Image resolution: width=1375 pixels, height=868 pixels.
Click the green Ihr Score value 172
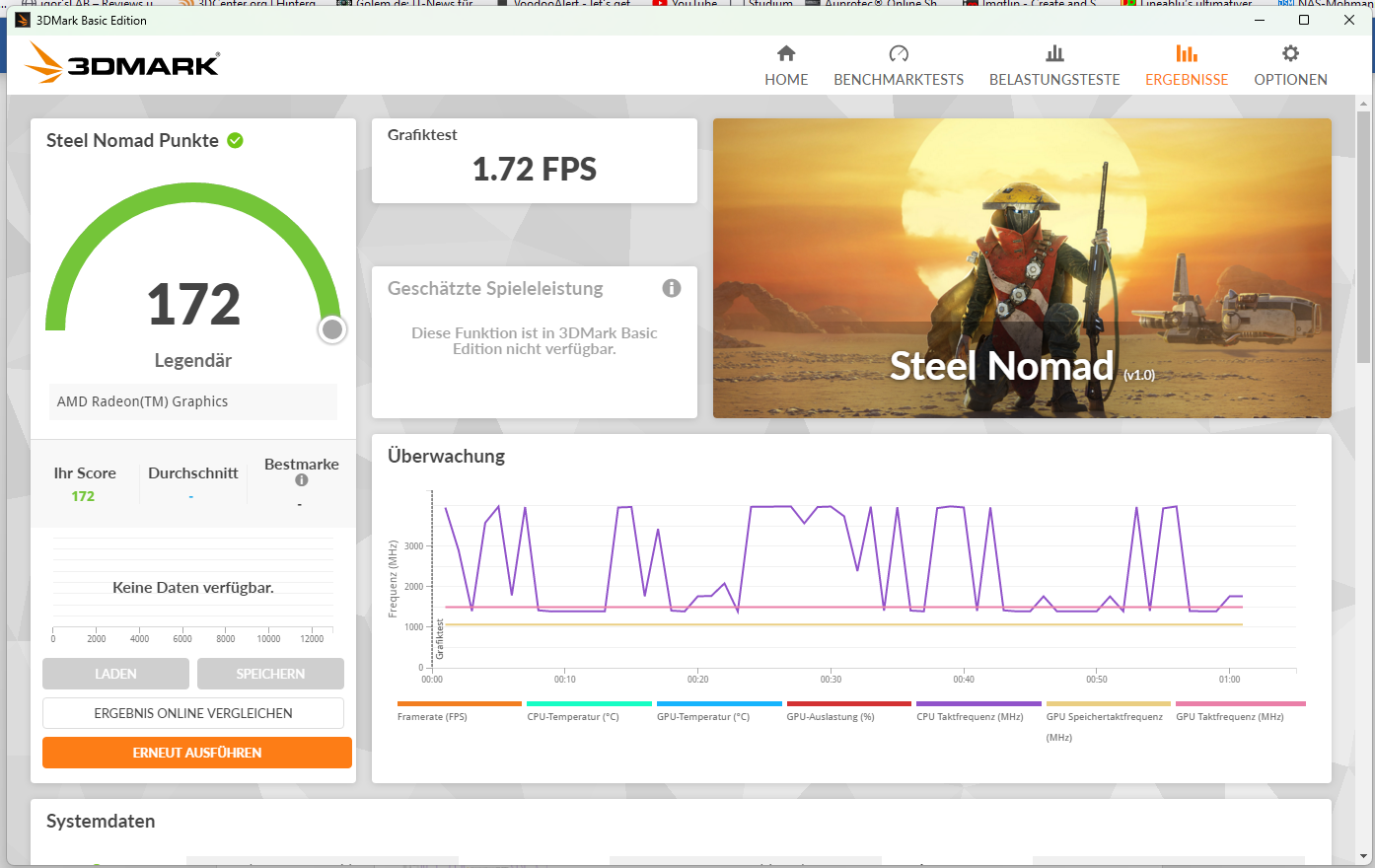(x=83, y=496)
